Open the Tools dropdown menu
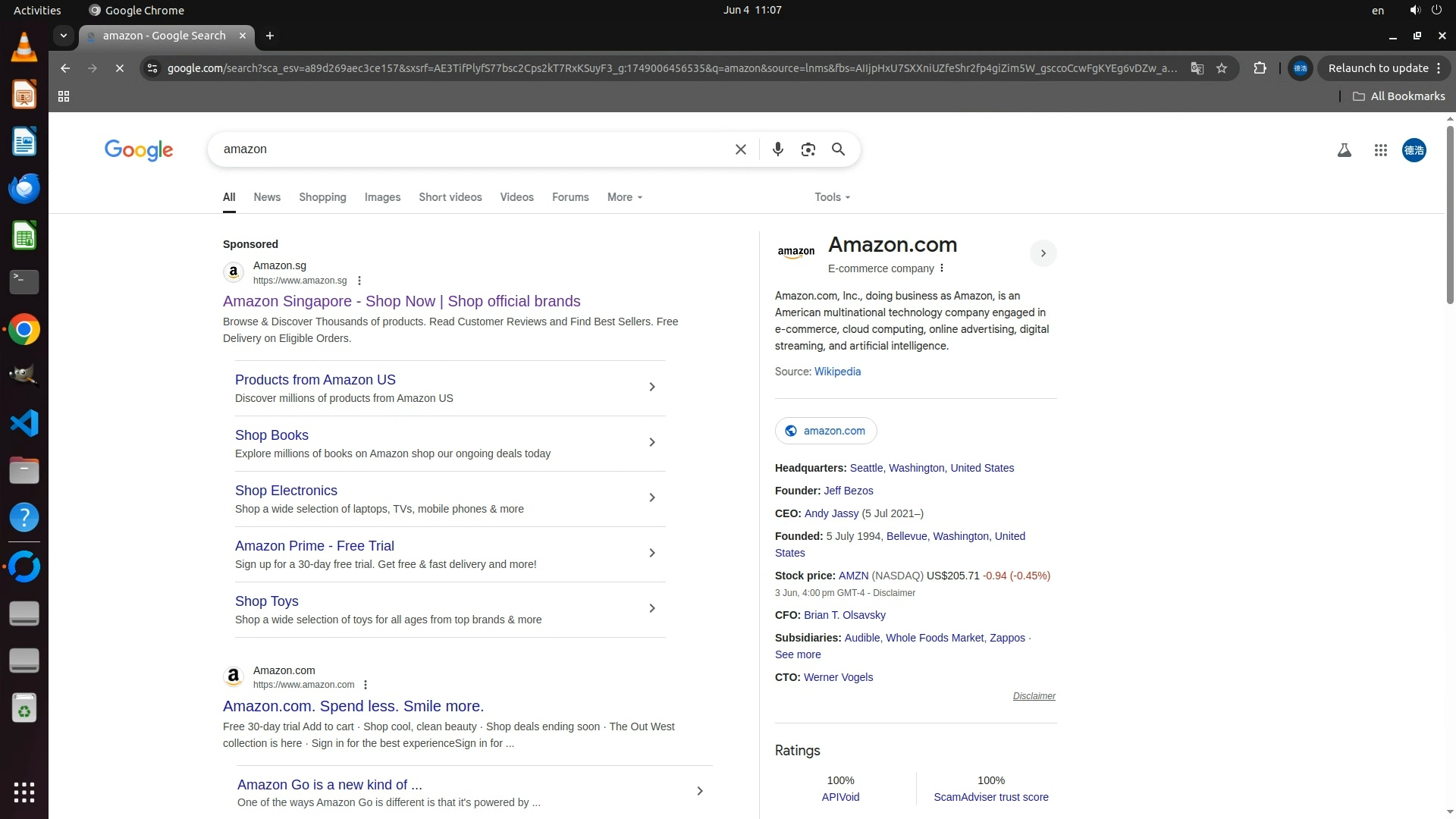 [x=832, y=197]
